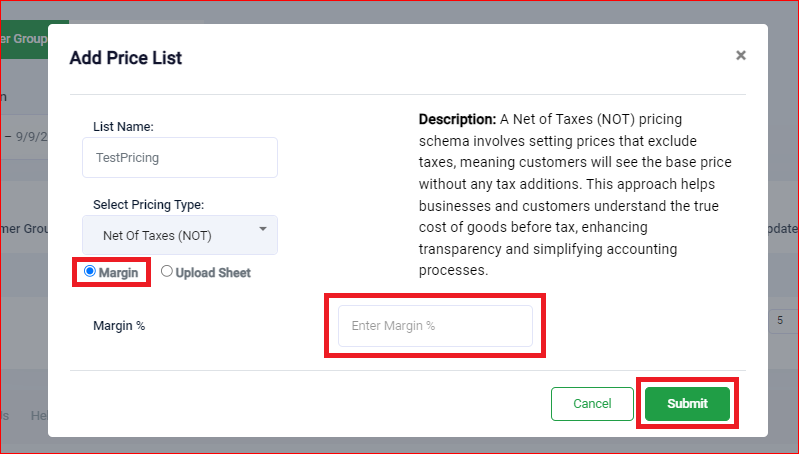Click the List Name: label
Viewport: 799px width, 454px height.
123,127
